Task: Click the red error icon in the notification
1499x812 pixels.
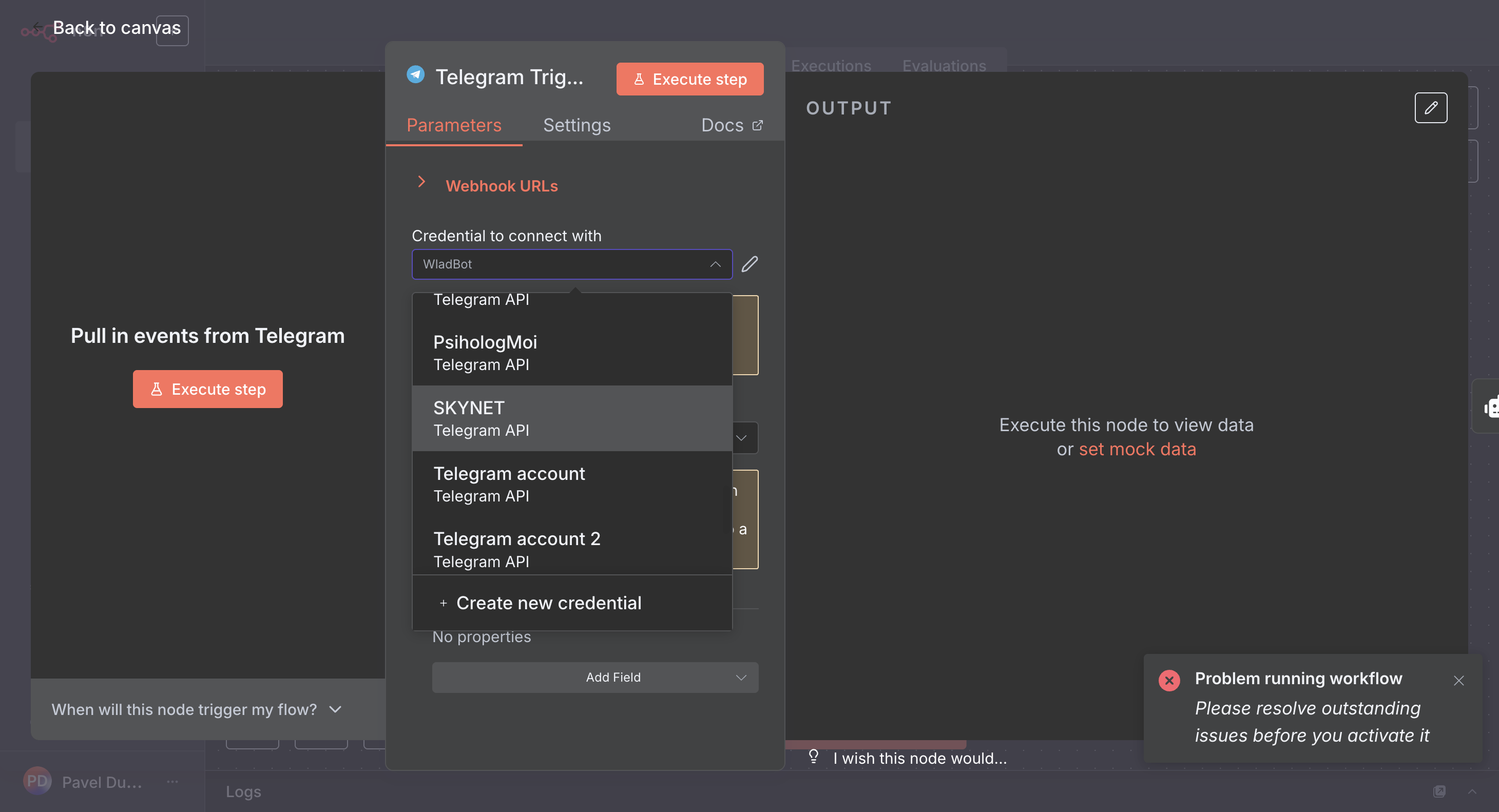Action: (1169, 680)
